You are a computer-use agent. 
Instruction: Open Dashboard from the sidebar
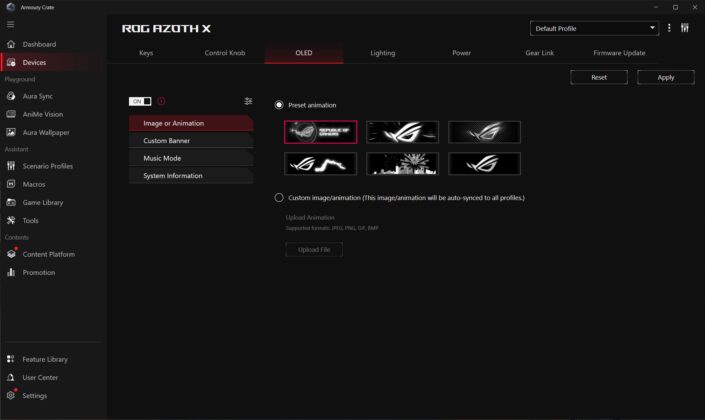39,44
